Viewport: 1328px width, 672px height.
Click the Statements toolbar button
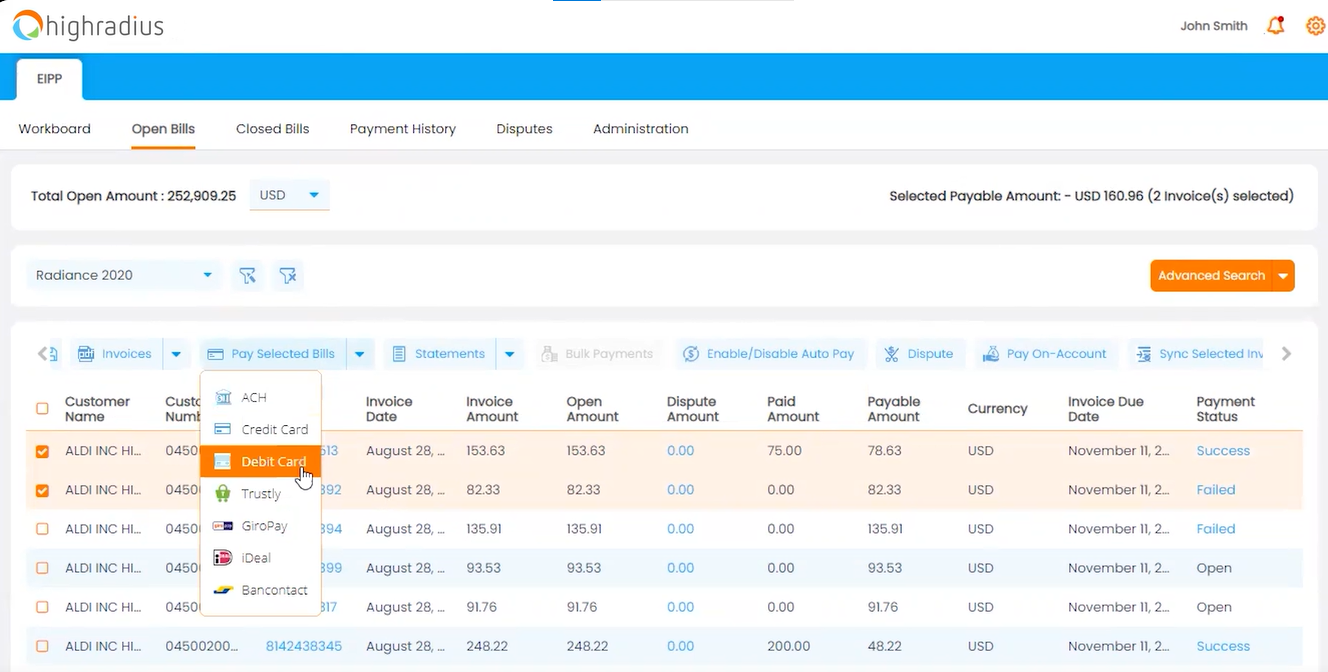point(439,354)
